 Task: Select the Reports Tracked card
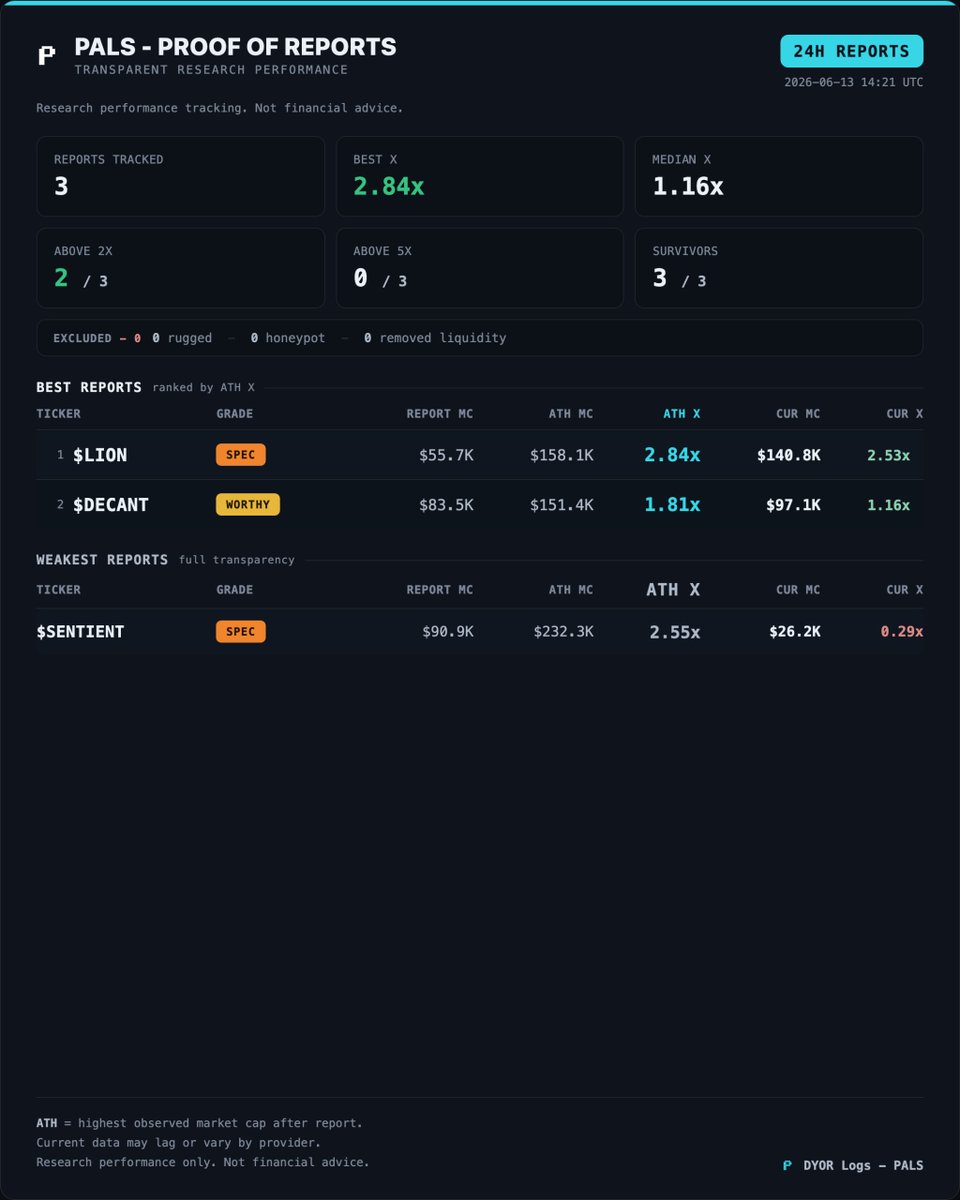181,176
